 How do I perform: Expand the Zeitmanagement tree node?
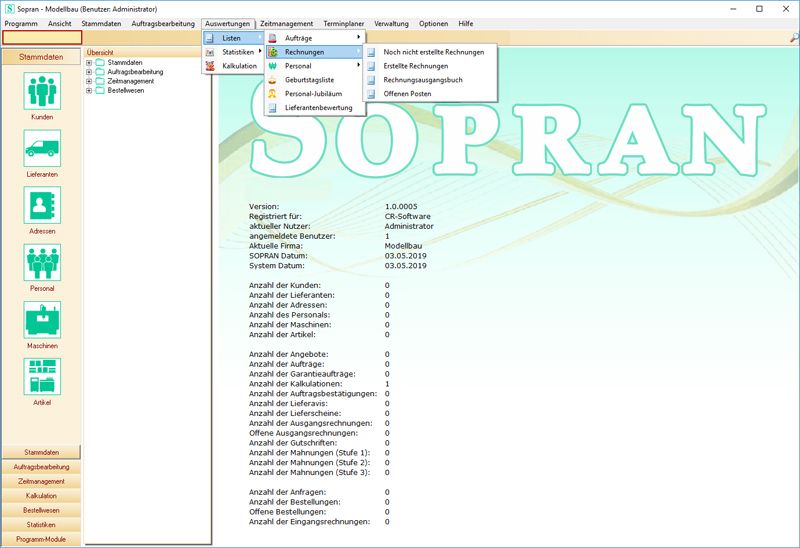point(89,81)
